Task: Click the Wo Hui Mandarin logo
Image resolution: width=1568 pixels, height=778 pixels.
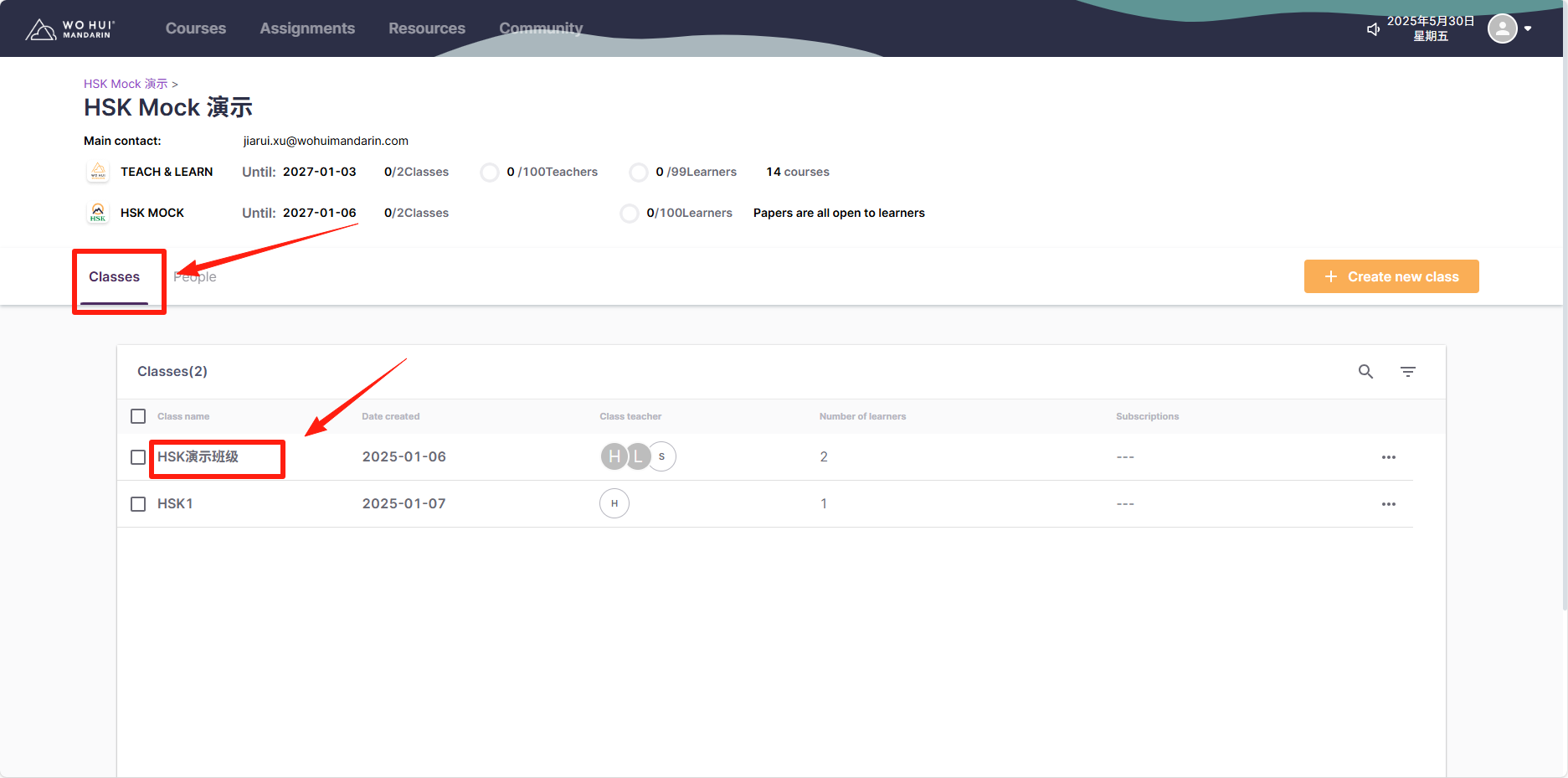Action: (x=69, y=29)
